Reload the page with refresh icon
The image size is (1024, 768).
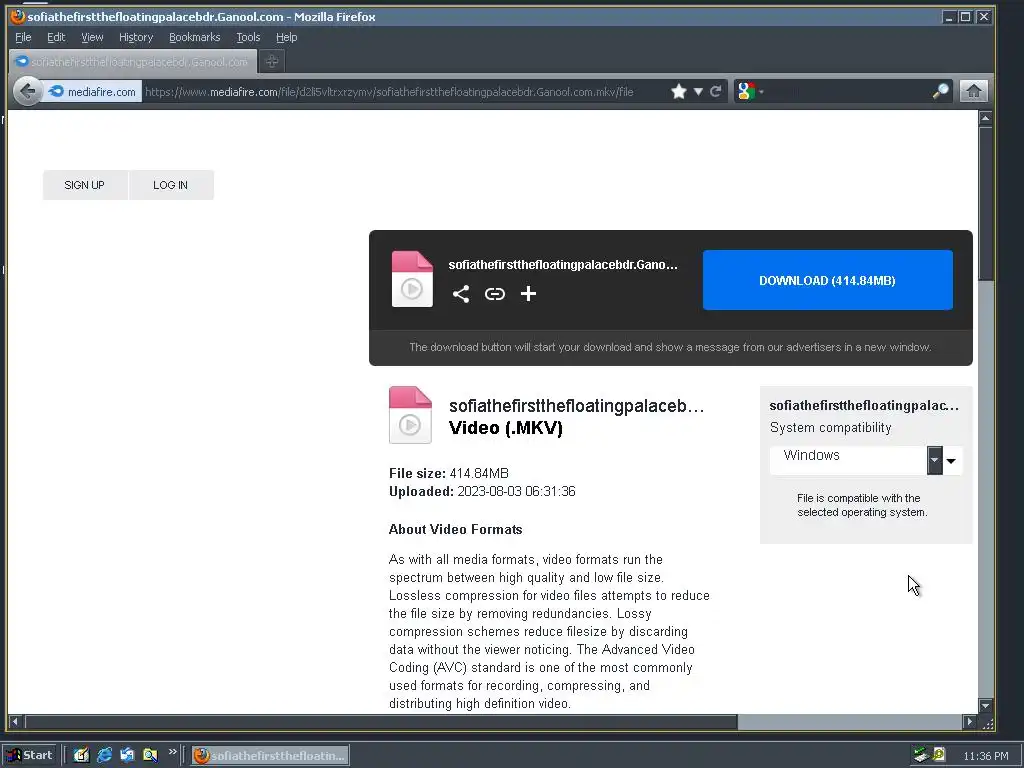[716, 91]
